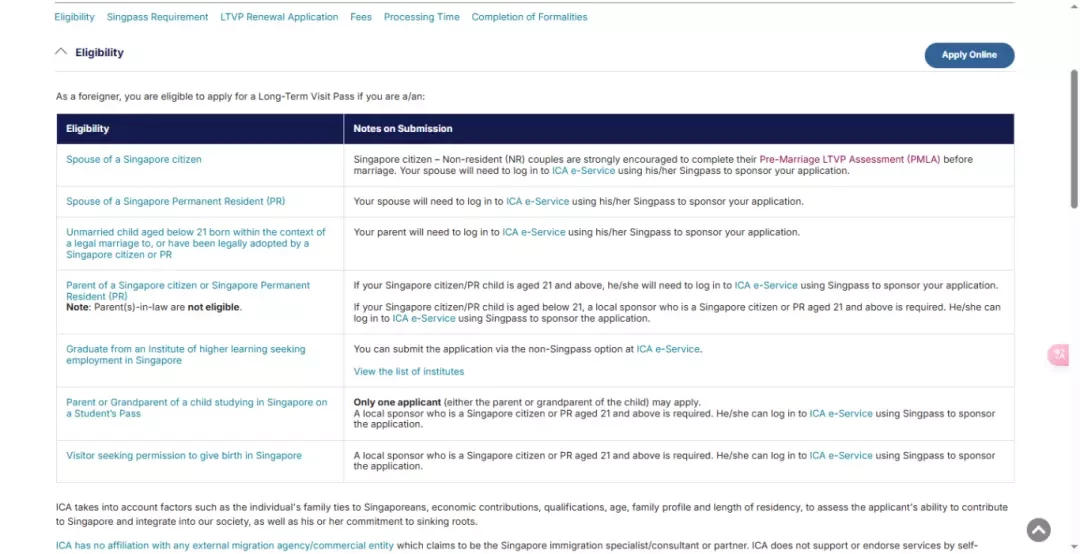Jump to LTVP Renewal Application section

click(279, 17)
